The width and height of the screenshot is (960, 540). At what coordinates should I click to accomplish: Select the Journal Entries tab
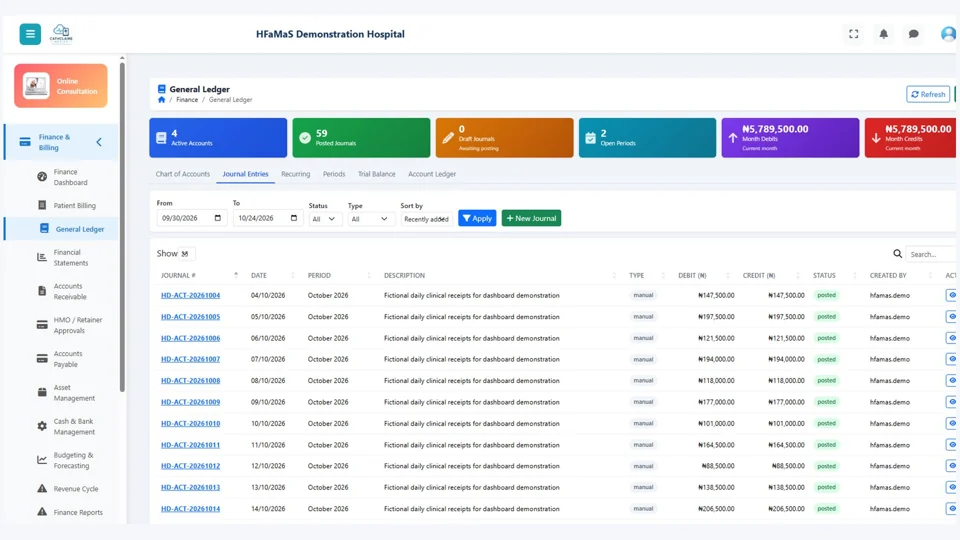coord(246,174)
